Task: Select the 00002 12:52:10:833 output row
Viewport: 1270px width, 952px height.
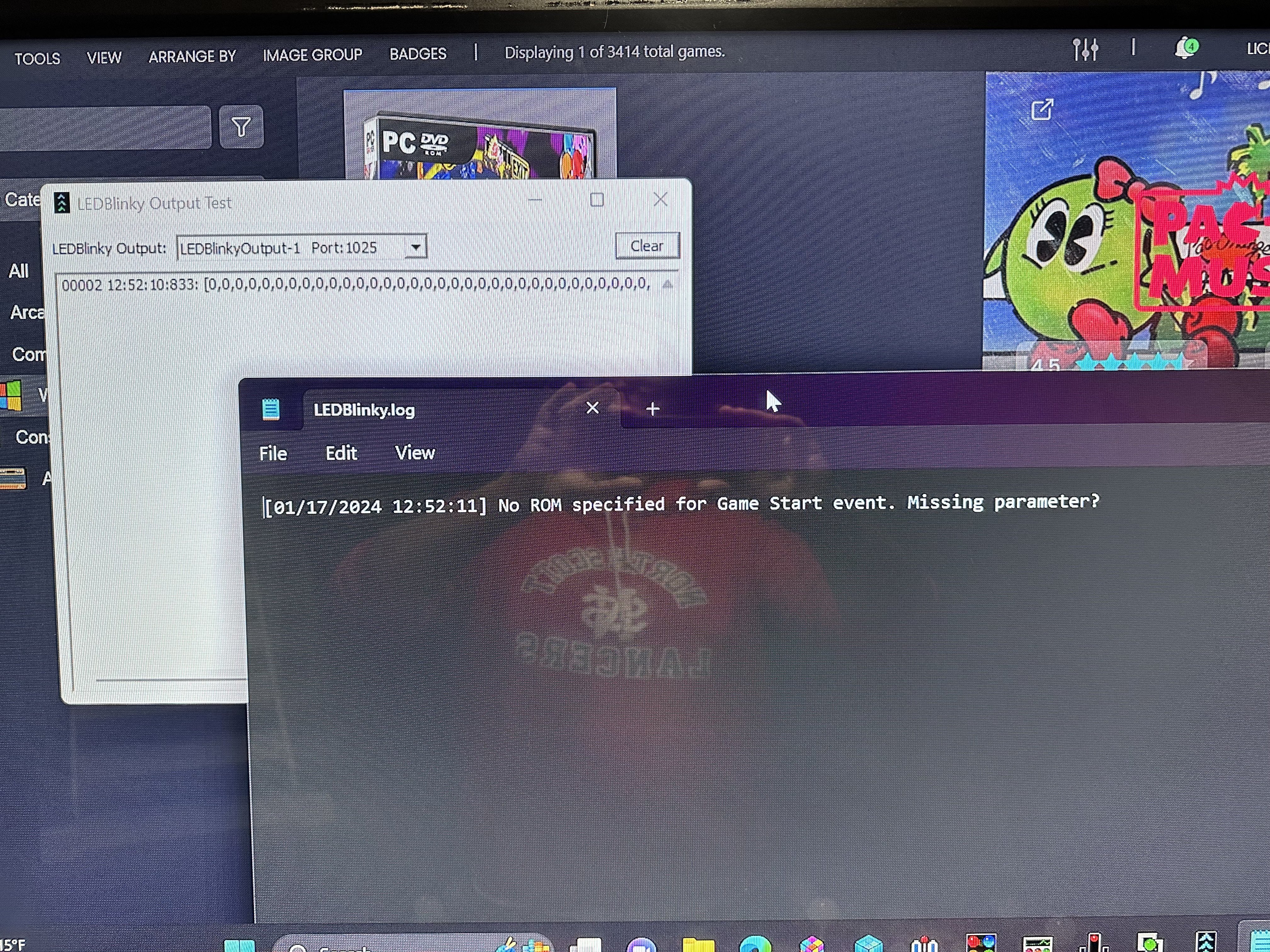Action: (356, 284)
